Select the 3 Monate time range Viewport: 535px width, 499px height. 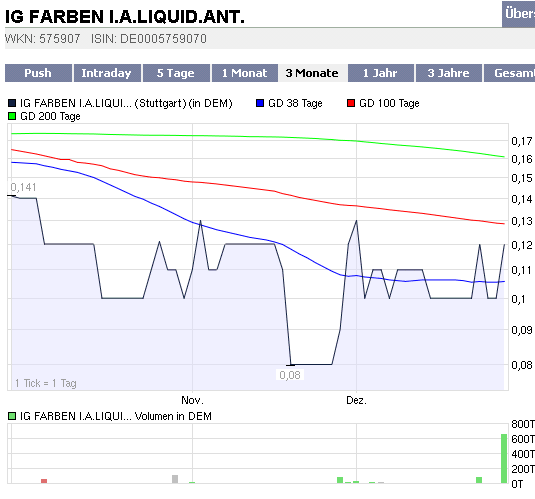pos(313,73)
